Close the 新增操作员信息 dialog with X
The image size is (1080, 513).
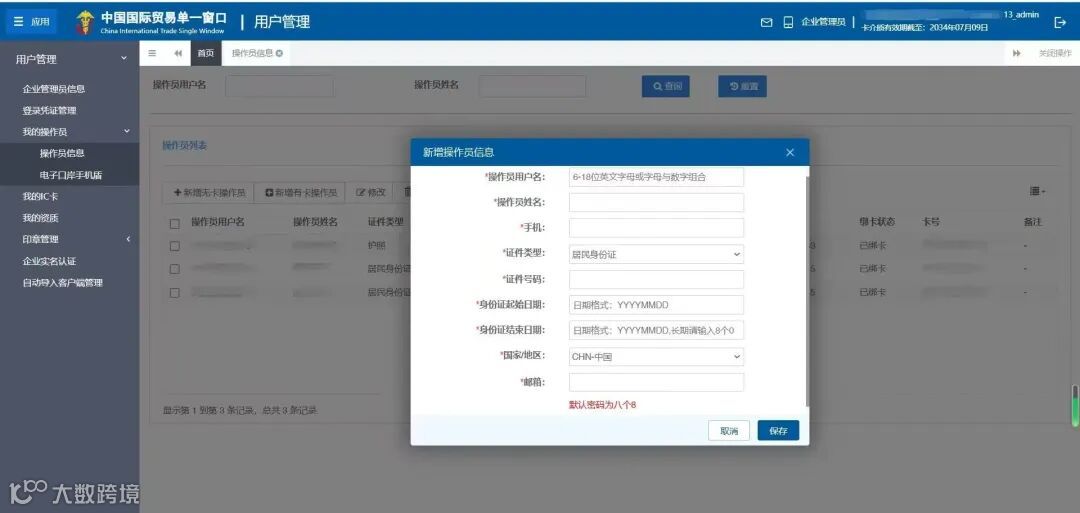pos(790,152)
